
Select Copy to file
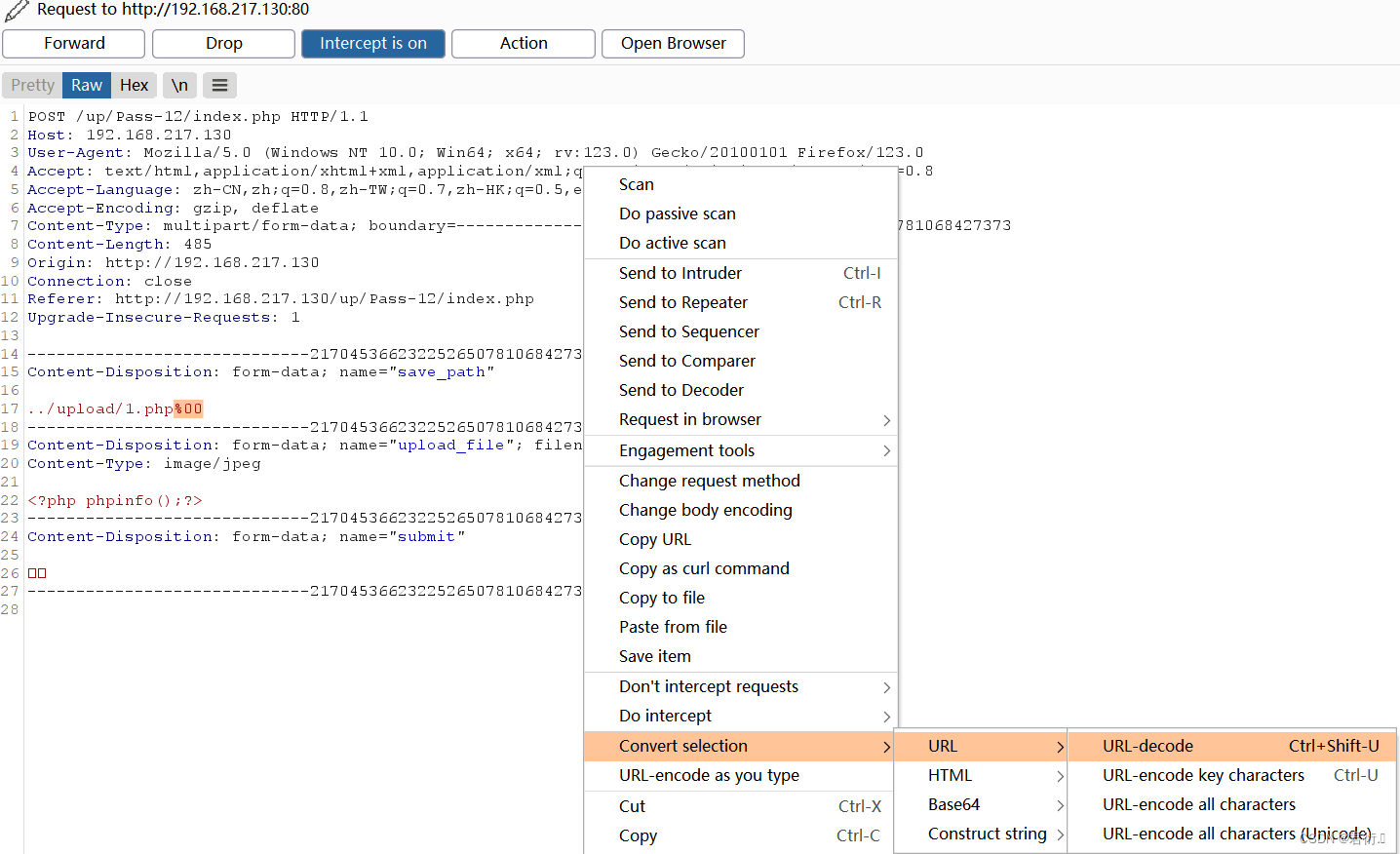(x=740, y=598)
